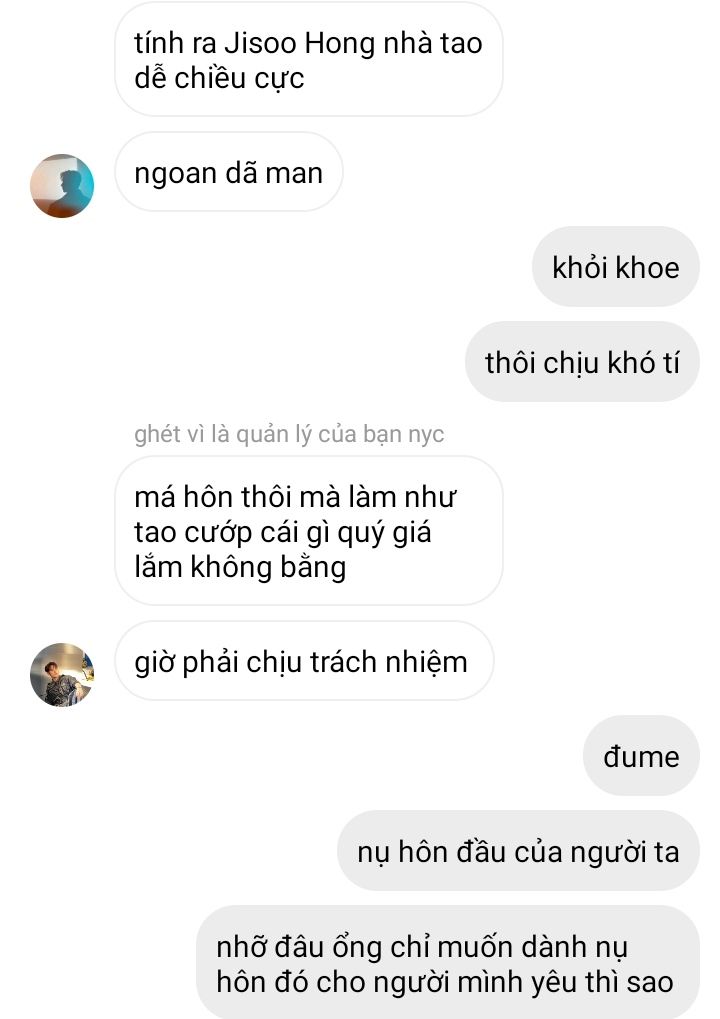Select the "thôi chịu khó tí" bubble
Image resolution: width=720 pixels, height=1019 pixels.
click(x=582, y=362)
